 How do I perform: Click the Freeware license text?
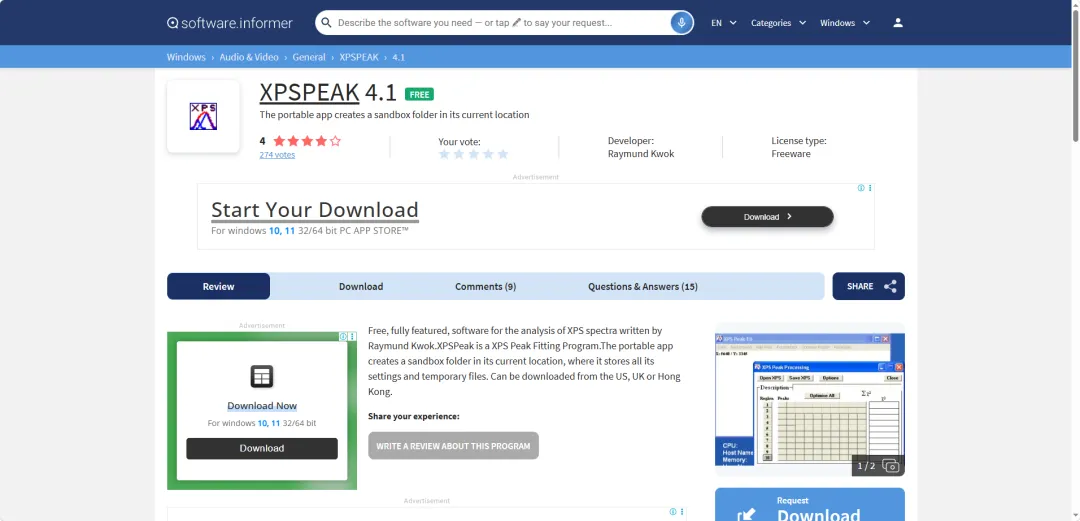point(791,154)
